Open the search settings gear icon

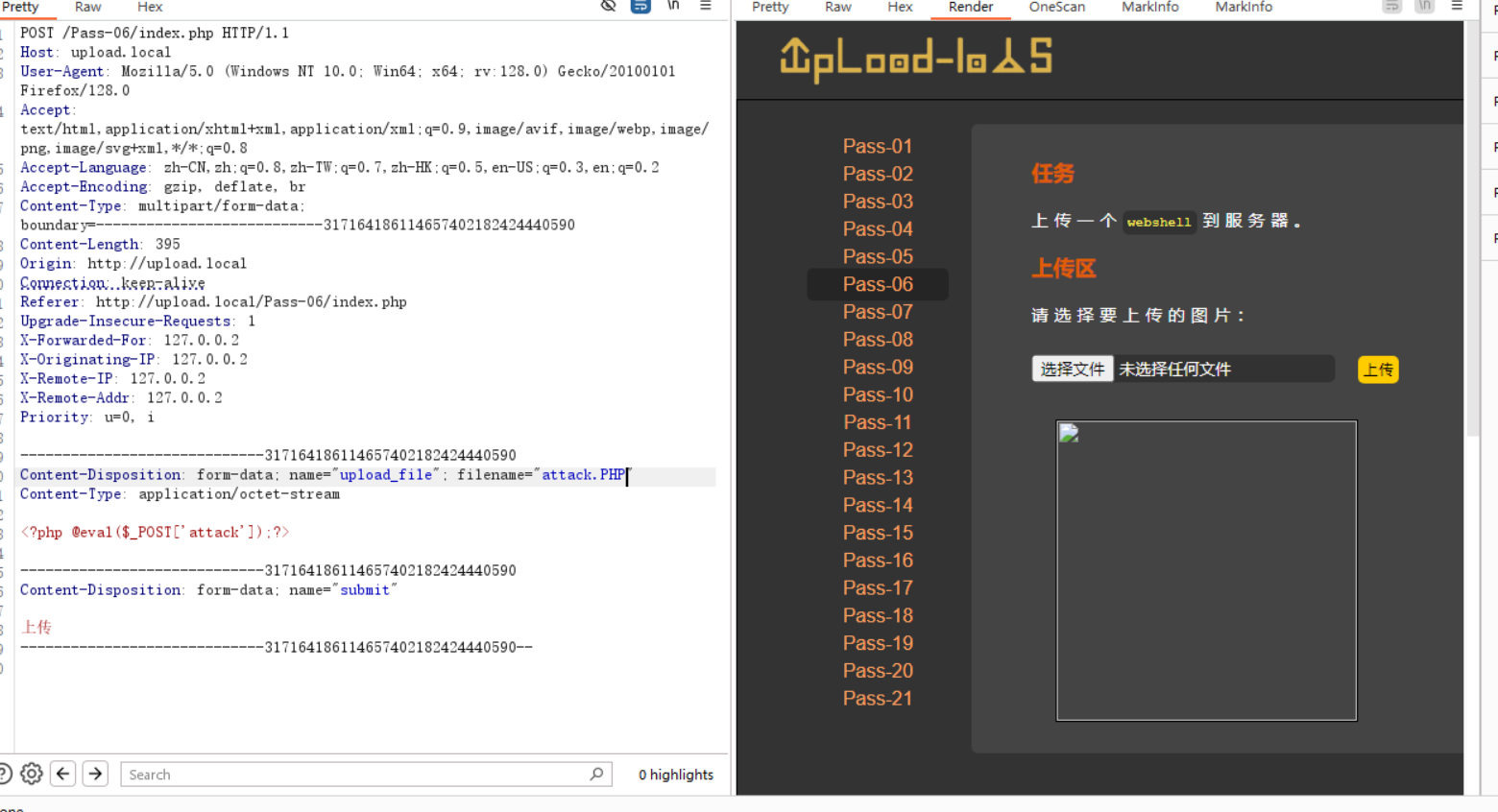[x=32, y=774]
